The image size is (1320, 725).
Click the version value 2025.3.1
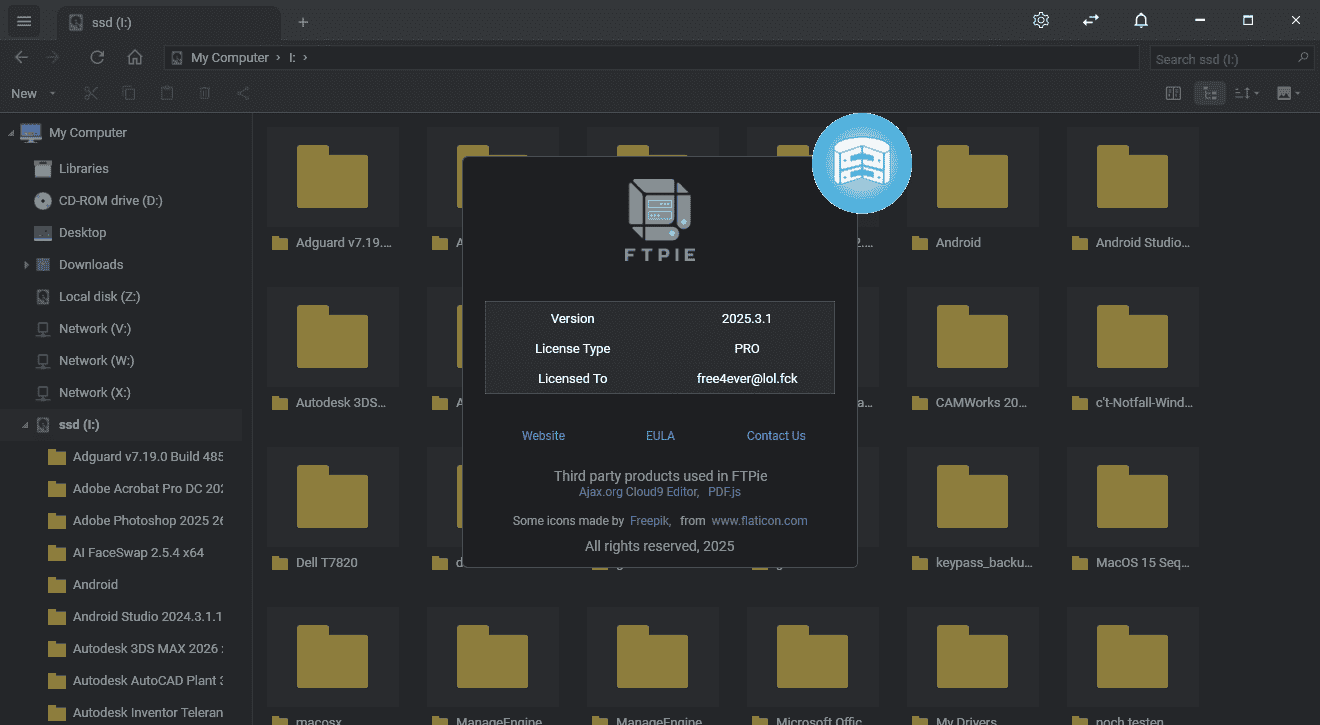[x=746, y=319]
